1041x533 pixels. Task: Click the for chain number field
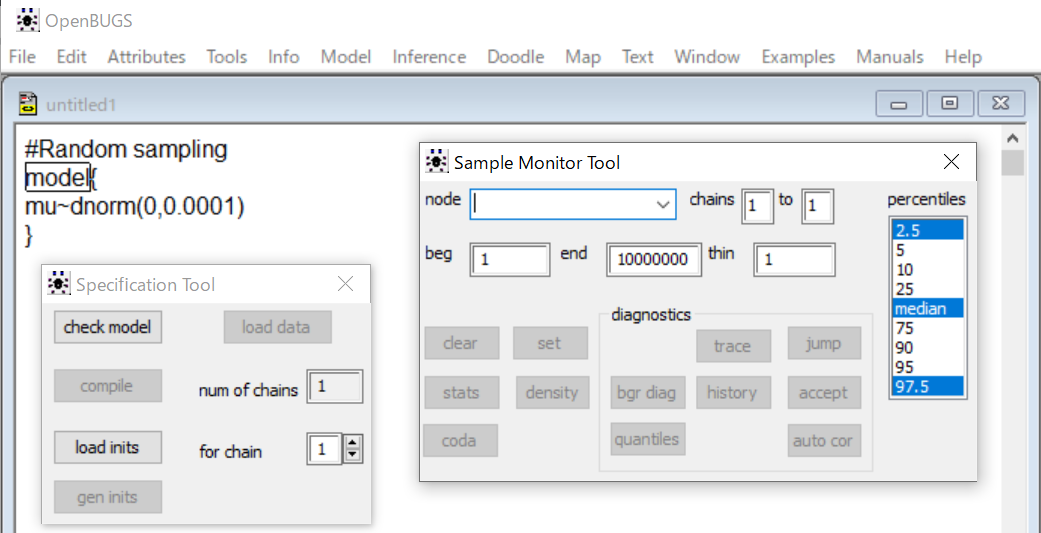324,449
